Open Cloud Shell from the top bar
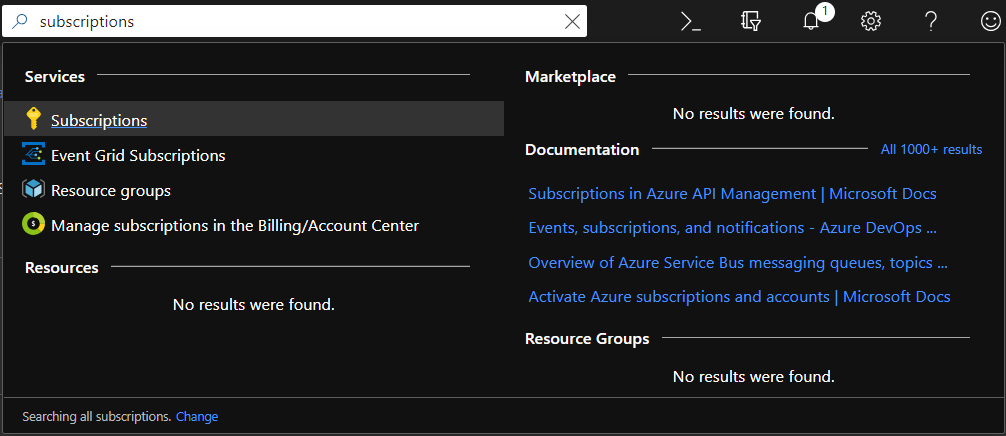This screenshot has width=1006, height=436. tap(690, 21)
